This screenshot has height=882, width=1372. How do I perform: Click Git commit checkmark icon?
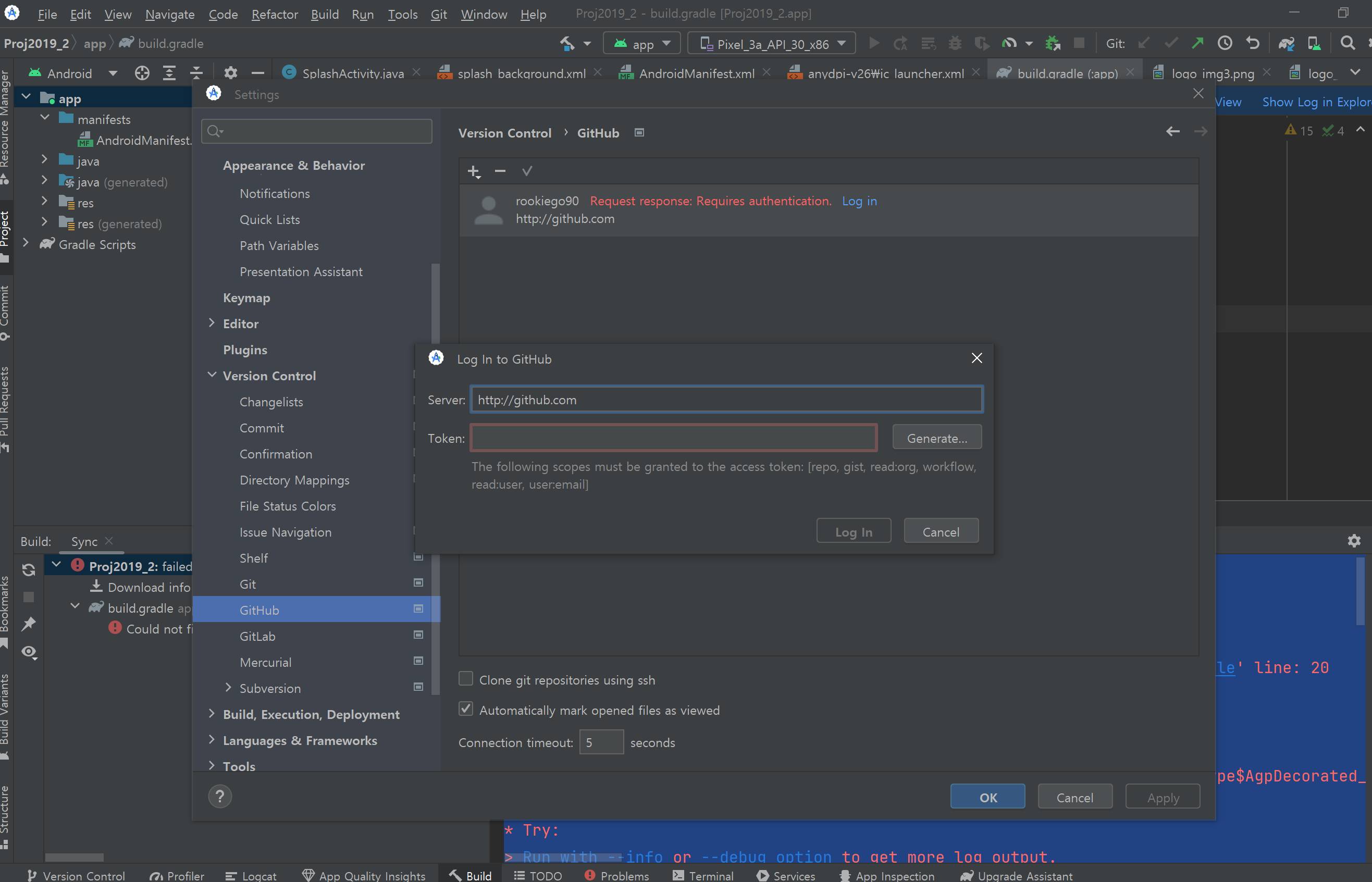tap(1171, 44)
